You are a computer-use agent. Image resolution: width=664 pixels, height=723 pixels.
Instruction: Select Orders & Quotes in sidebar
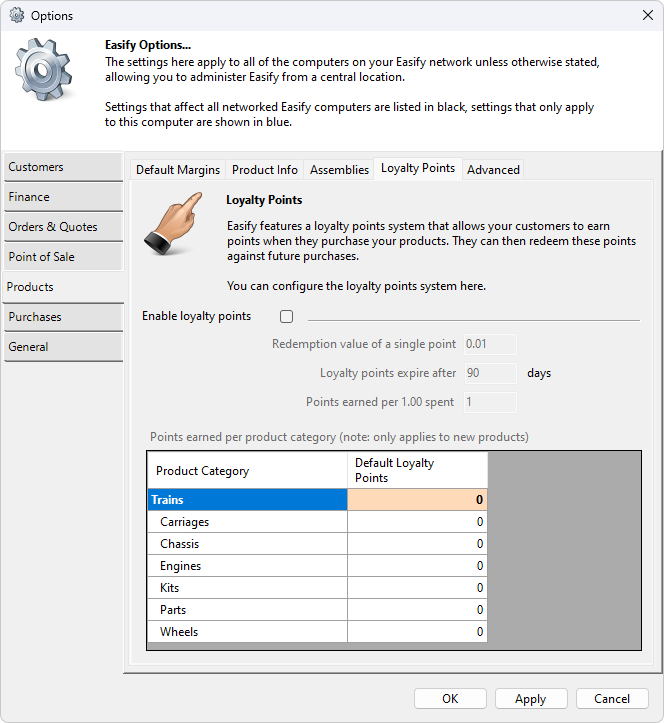click(x=63, y=227)
